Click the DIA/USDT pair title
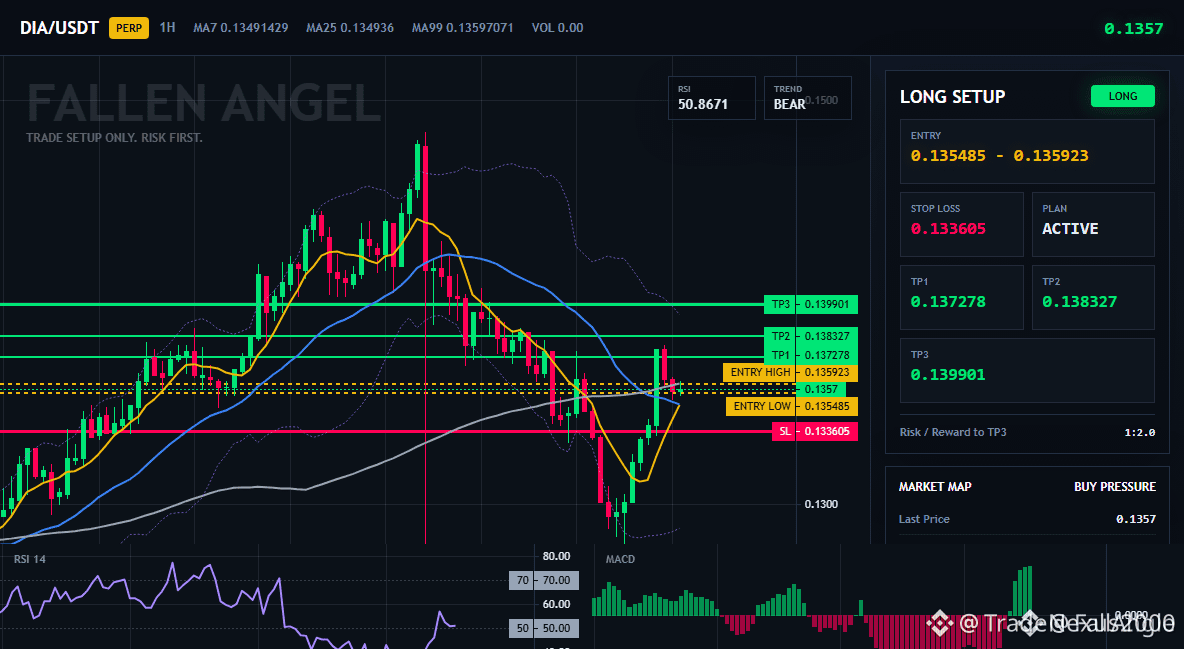 point(59,28)
